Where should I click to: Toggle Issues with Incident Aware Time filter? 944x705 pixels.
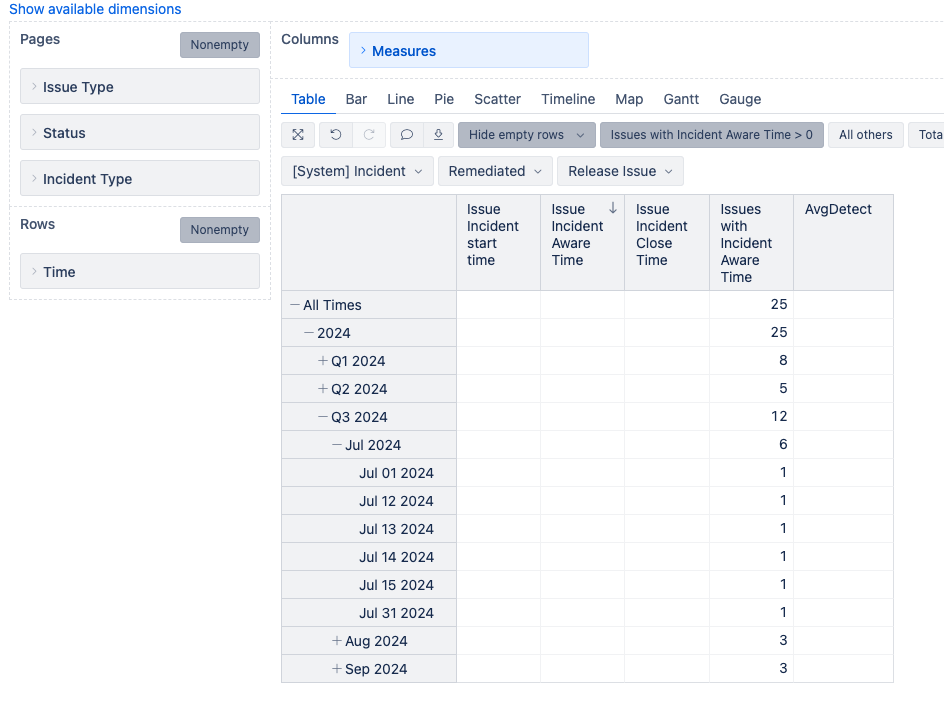coord(711,135)
